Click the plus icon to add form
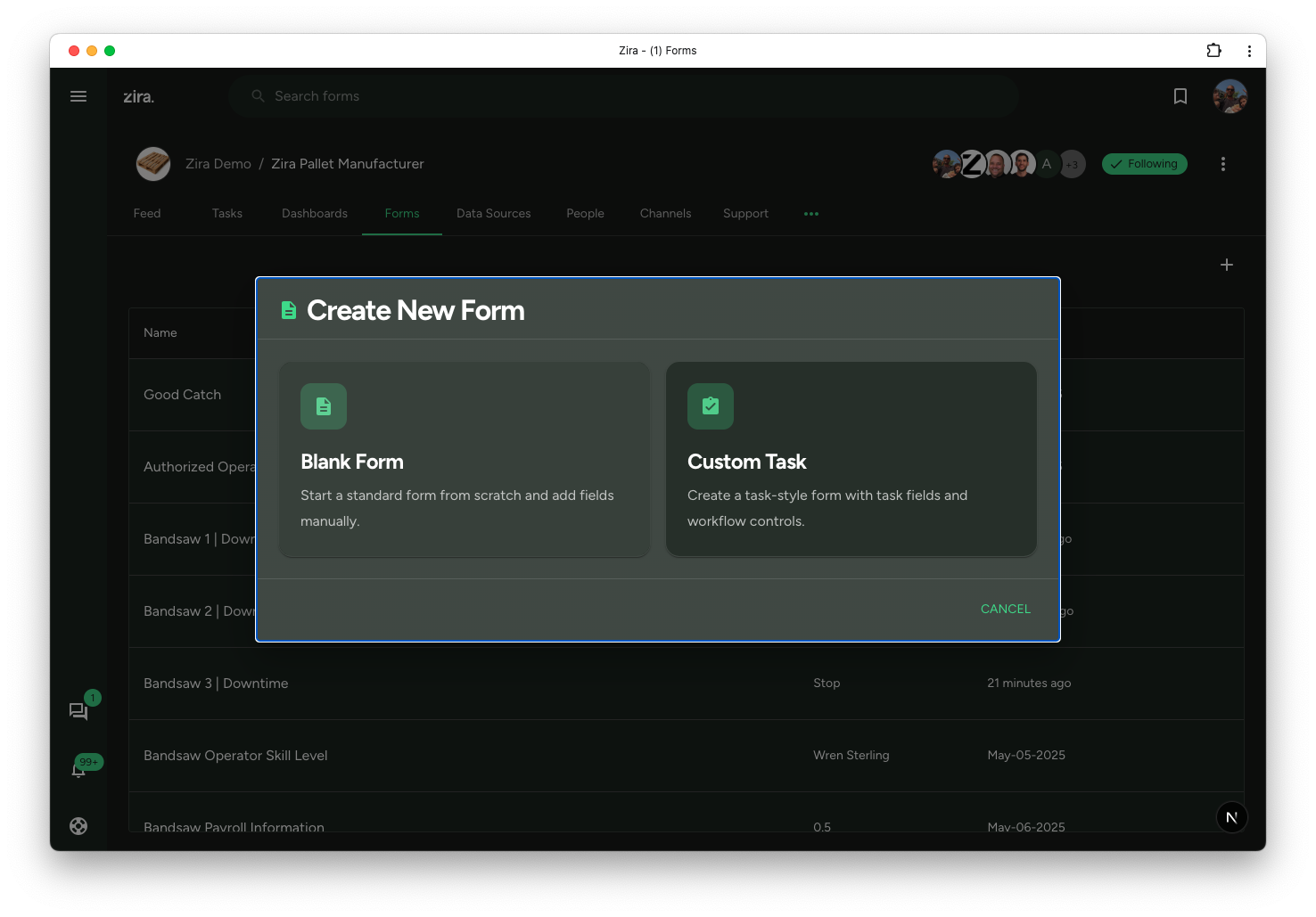The height and width of the screenshot is (917, 1316). point(1226,265)
